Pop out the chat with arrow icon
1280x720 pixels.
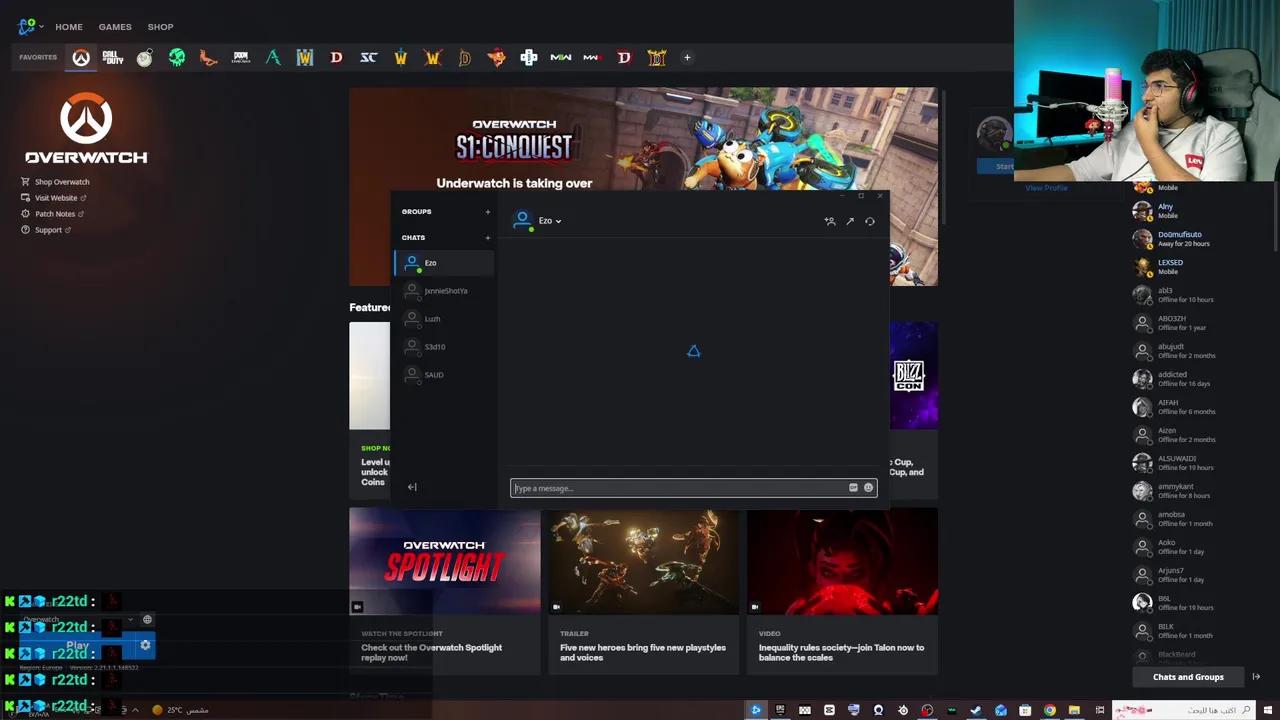850,221
